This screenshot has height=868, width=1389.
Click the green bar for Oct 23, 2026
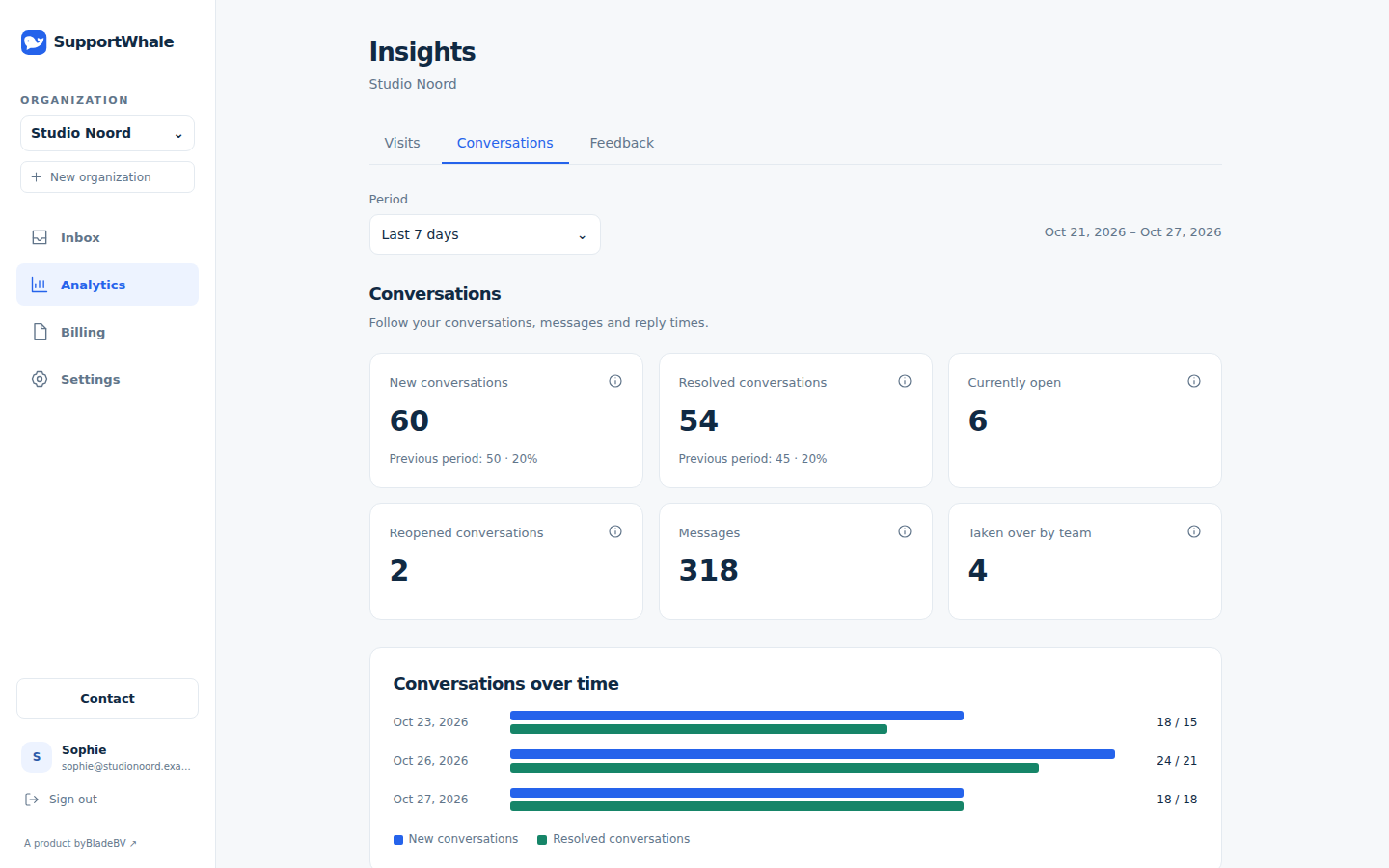tap(698, 729)
